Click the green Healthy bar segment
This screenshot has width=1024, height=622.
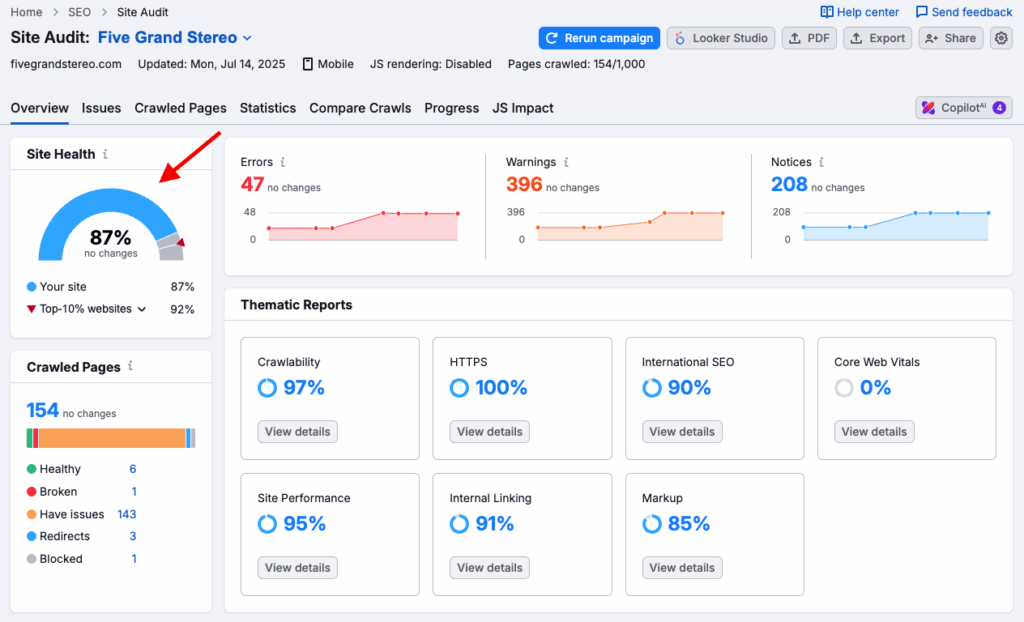point(29,438)
